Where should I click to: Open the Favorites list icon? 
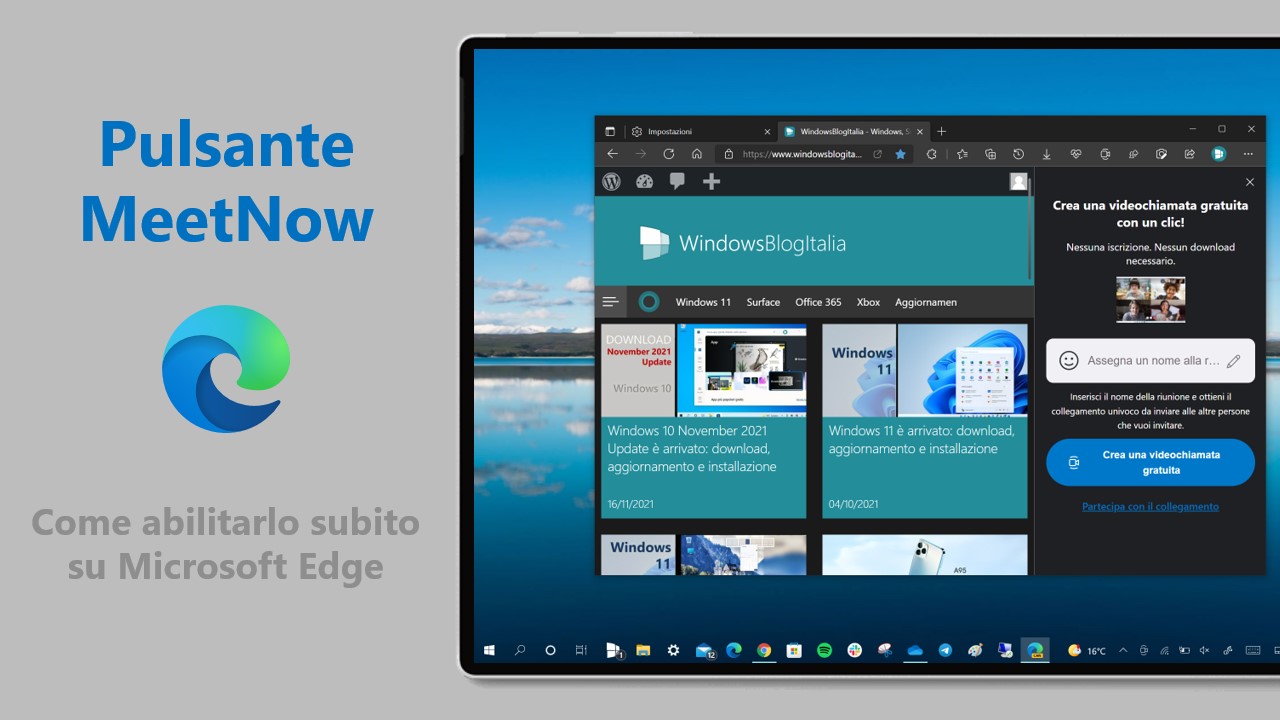pyautogui.click(x=962, y=154)
